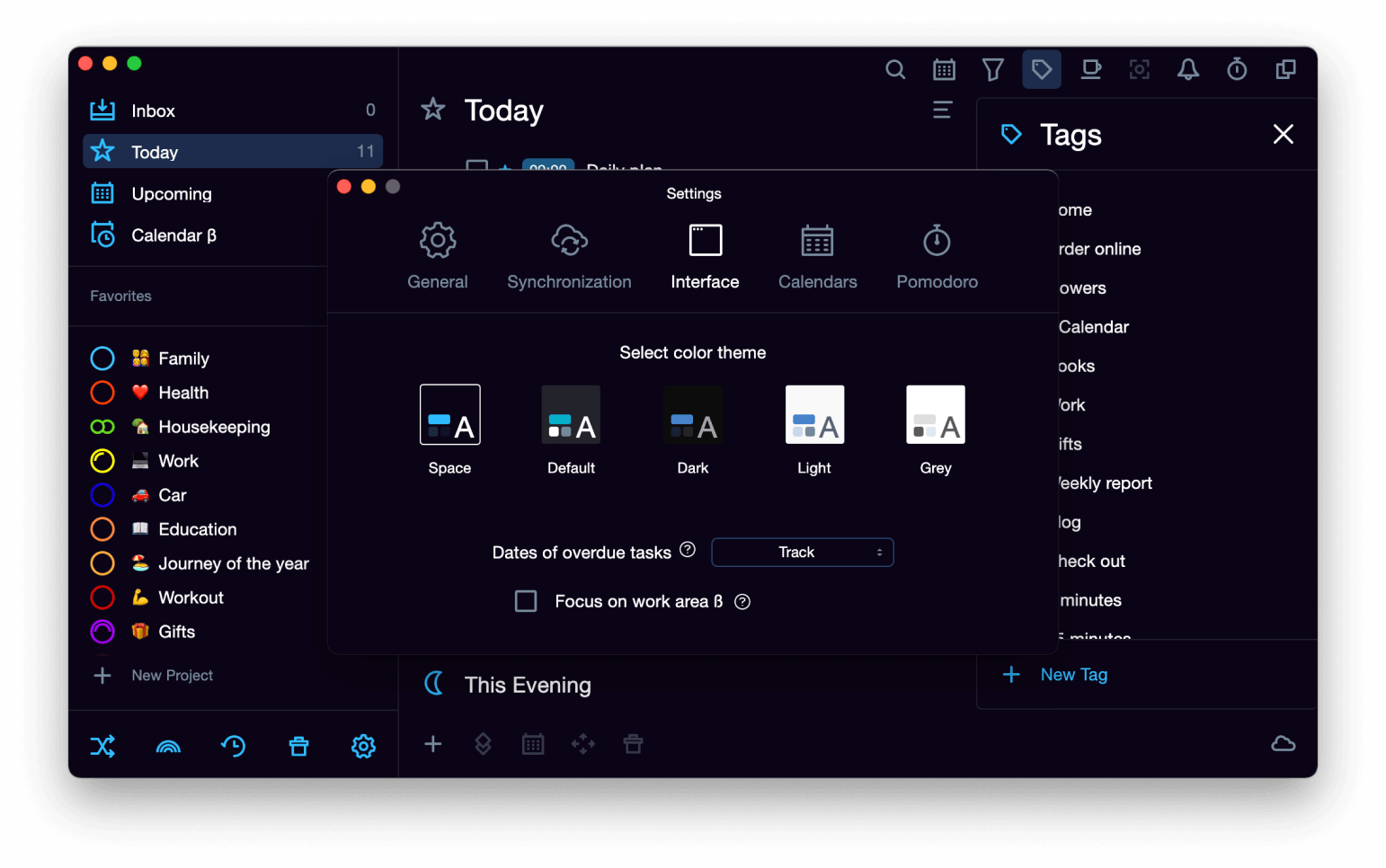The height and width of the screenshot is (868, 1386).
Task: Toggle the Tags panel toolbar icon
Action: [x=1041, y=69]
